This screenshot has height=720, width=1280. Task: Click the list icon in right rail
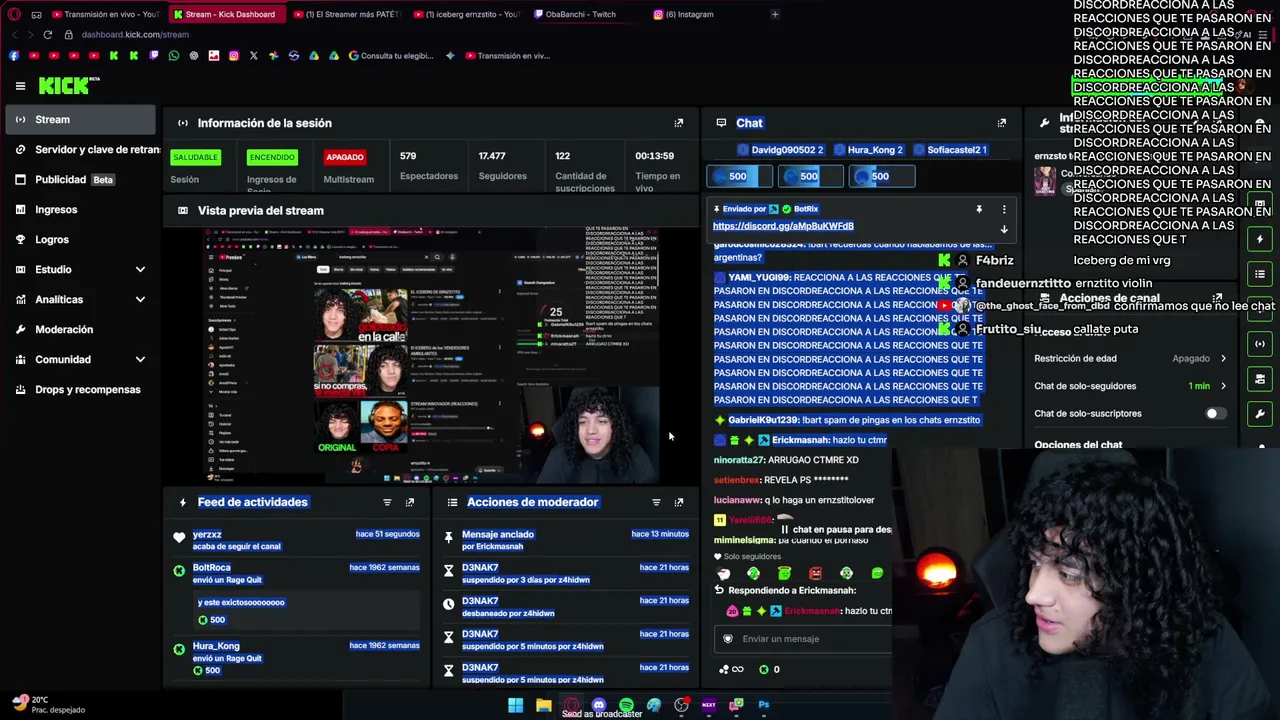1260,274
